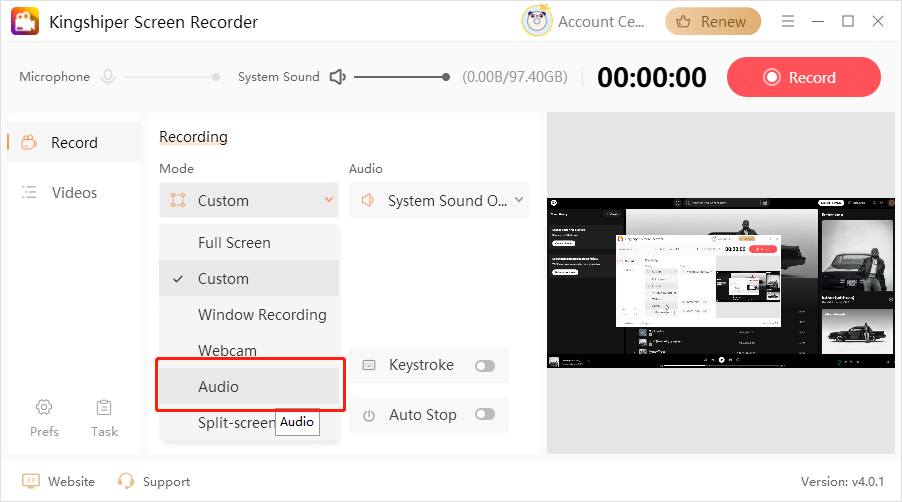Mute the System Sound speaker icon

coord(338,76)
